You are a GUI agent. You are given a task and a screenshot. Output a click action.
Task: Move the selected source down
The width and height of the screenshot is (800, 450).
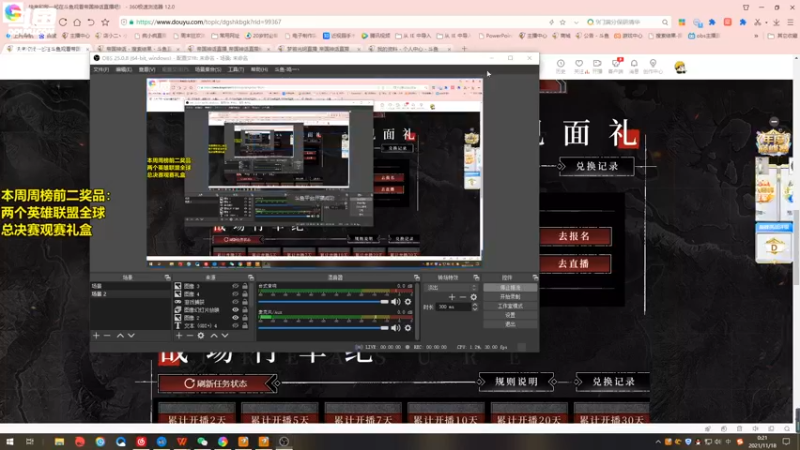225,336
